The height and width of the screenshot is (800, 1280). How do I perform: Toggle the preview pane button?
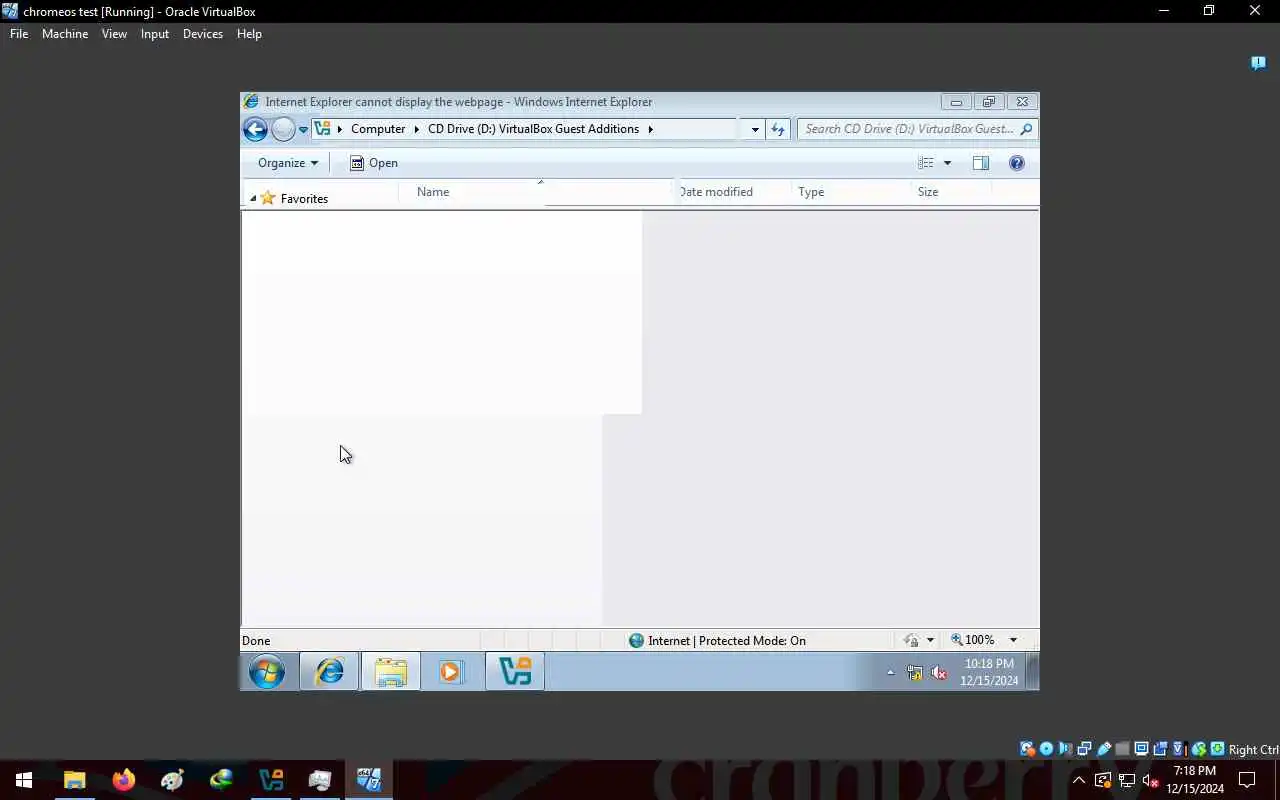(981, 163)
